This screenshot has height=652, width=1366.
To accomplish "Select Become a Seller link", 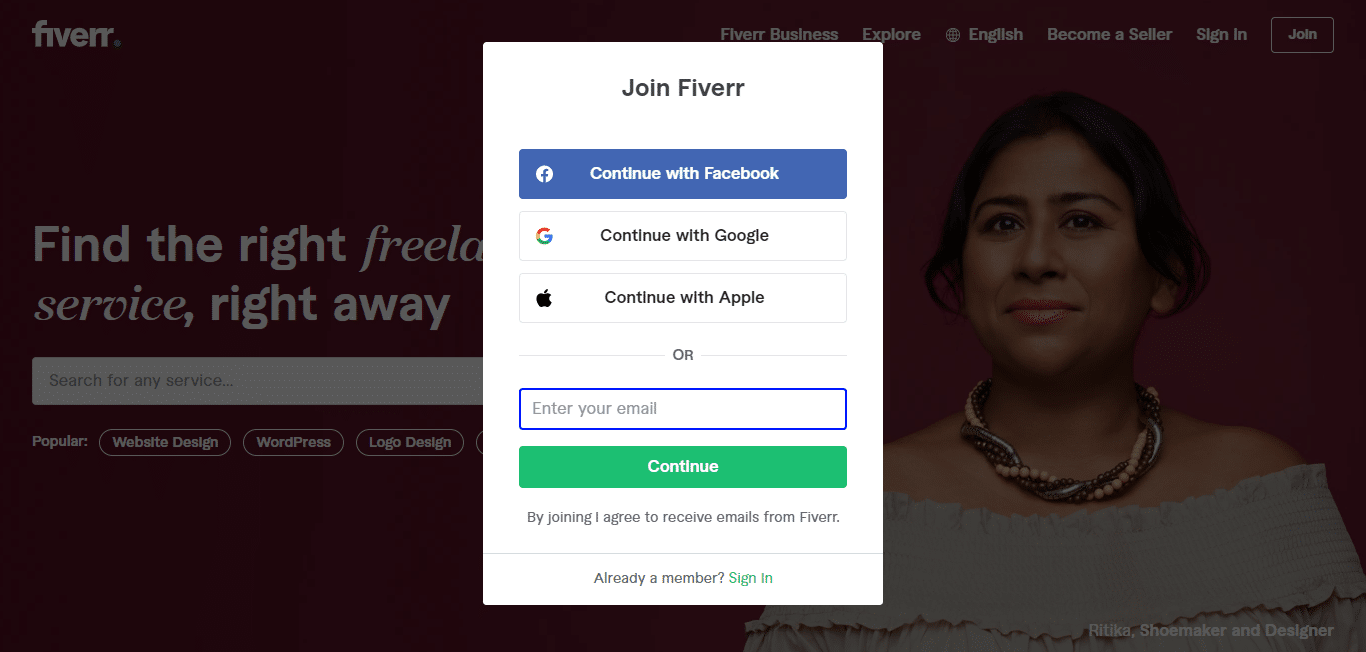I will pos(1109,35).
